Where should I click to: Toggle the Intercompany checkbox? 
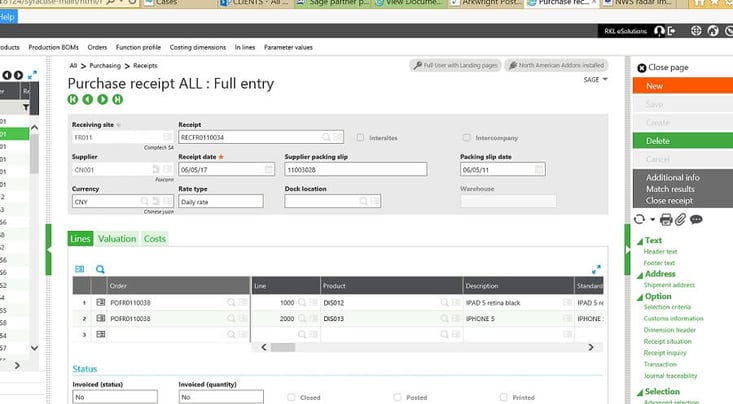[x=466, y=137]
